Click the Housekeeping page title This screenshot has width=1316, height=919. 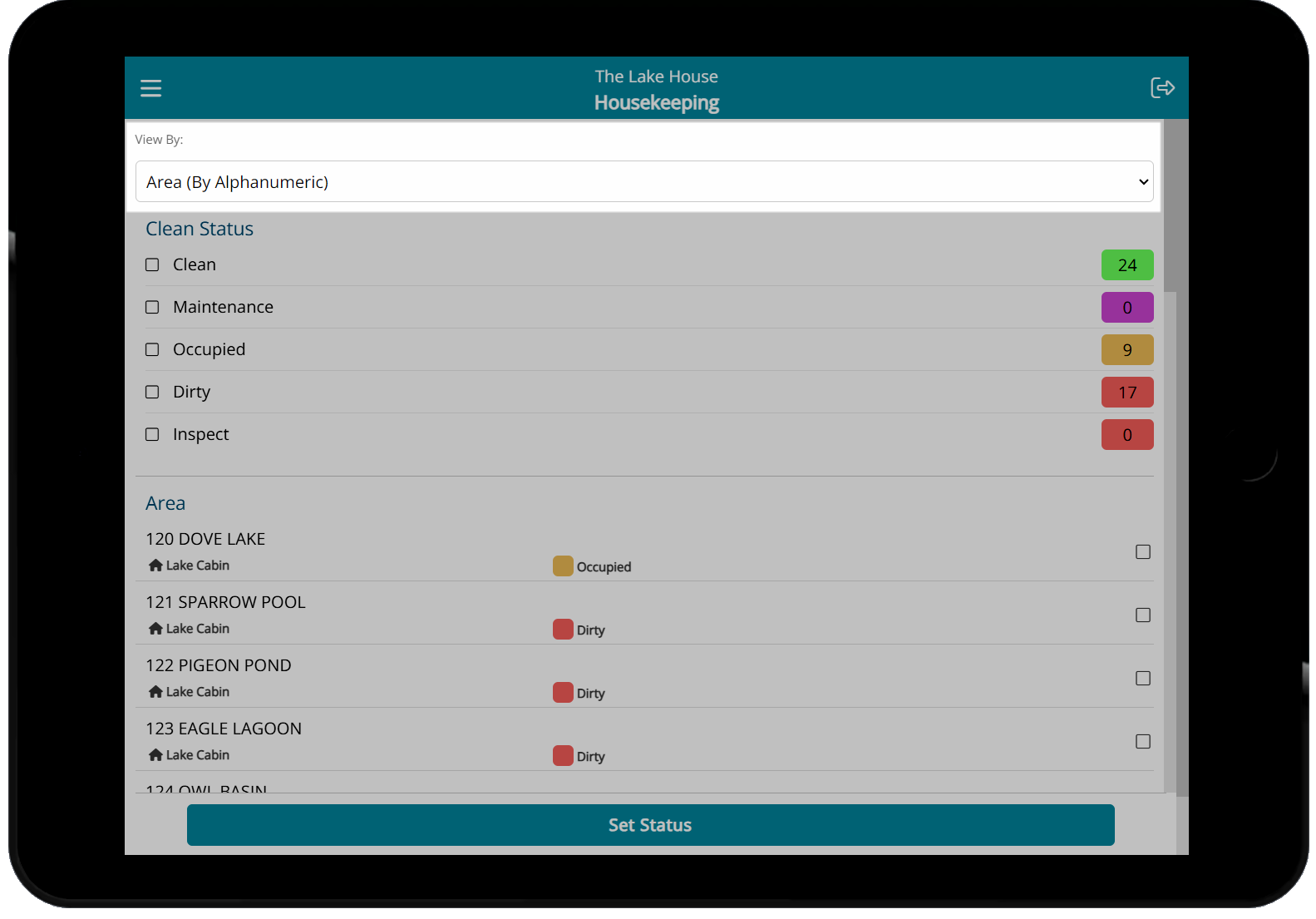pyautogui.click(x=657, y=103)
